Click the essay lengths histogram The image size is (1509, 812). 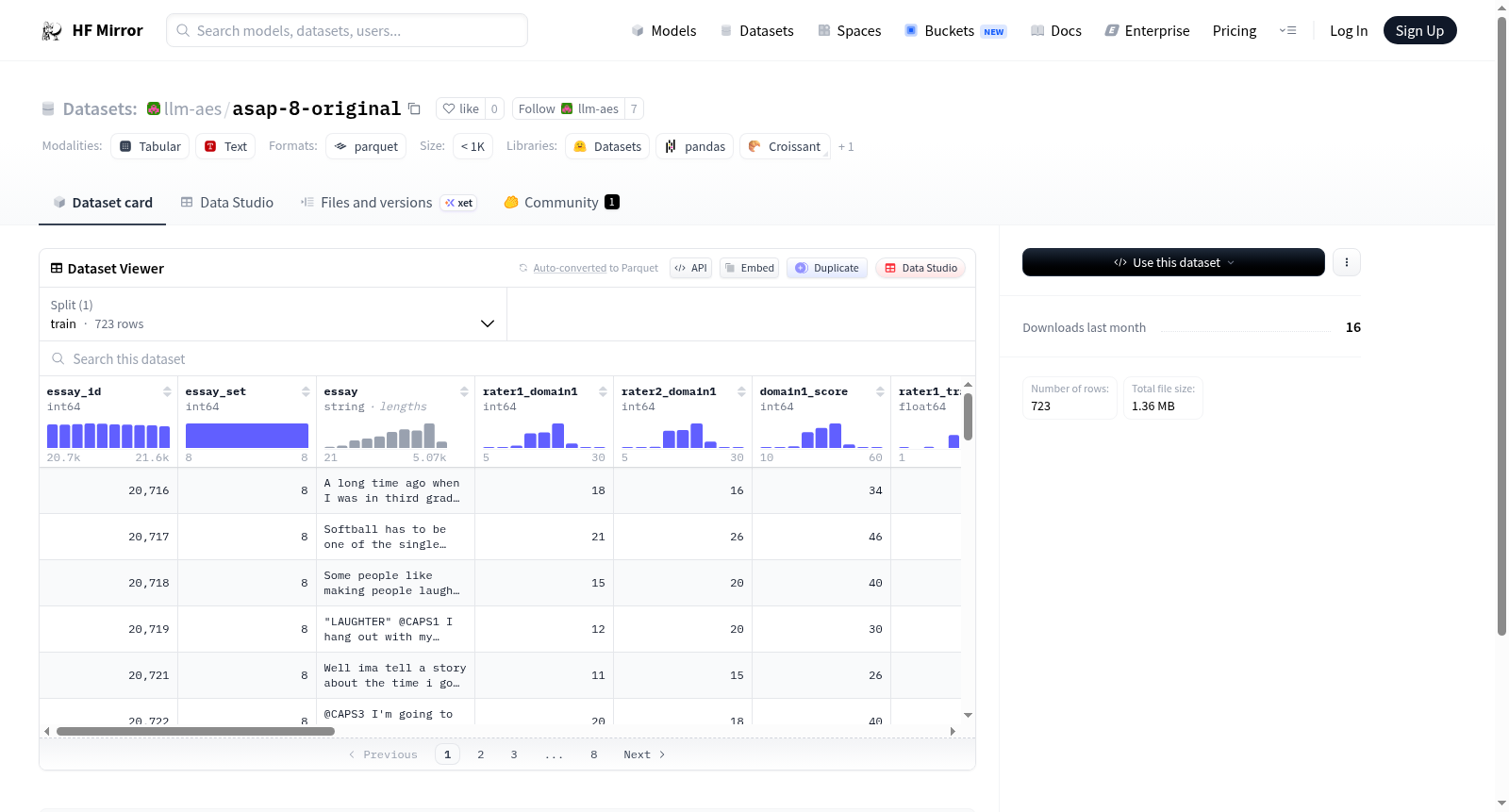pos(386,435)
